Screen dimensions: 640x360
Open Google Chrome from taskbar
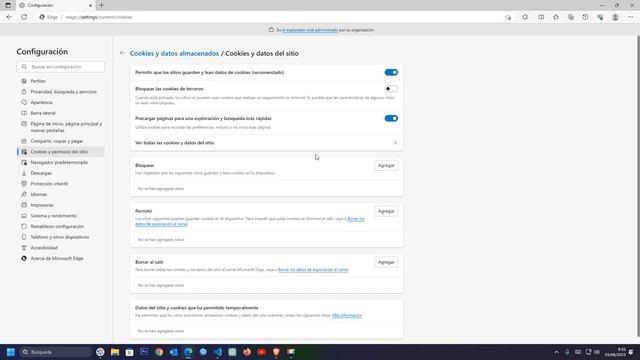coord(159,352)
